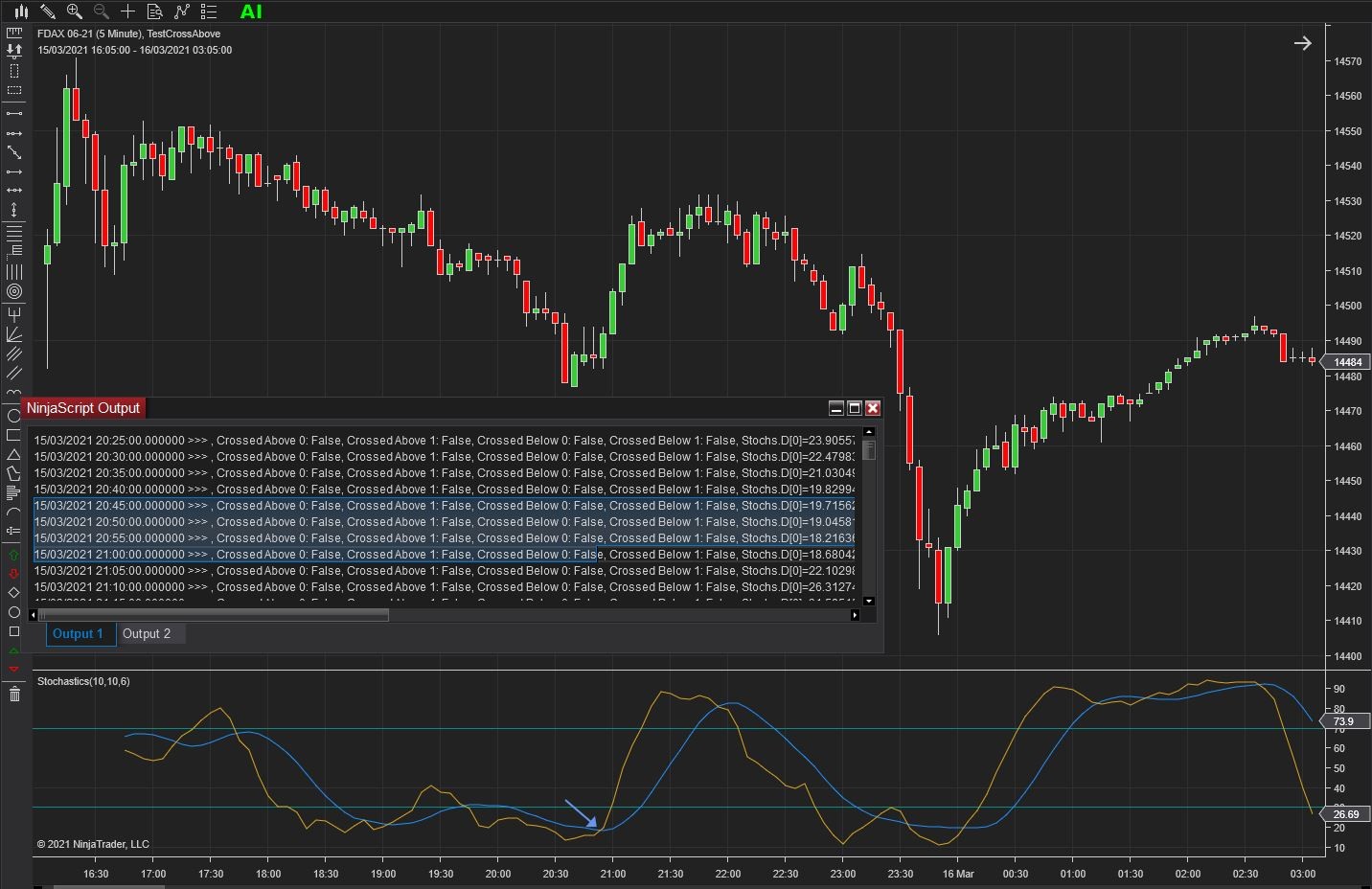Click the 73.9 stochastics value marker
Screen dimensions: 1372x889
(x=1345, y=721)
